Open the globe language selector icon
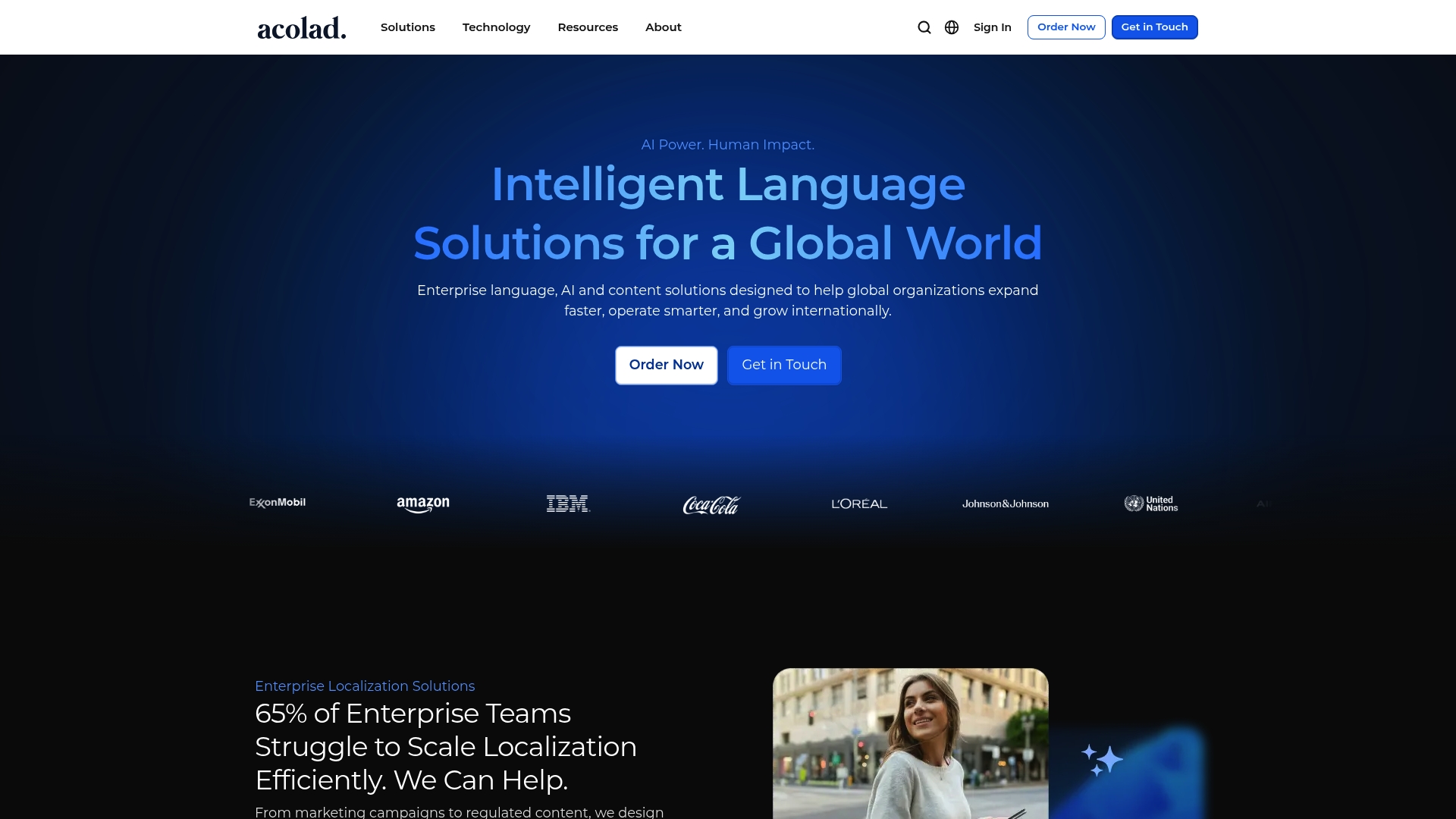 point(952,27)
